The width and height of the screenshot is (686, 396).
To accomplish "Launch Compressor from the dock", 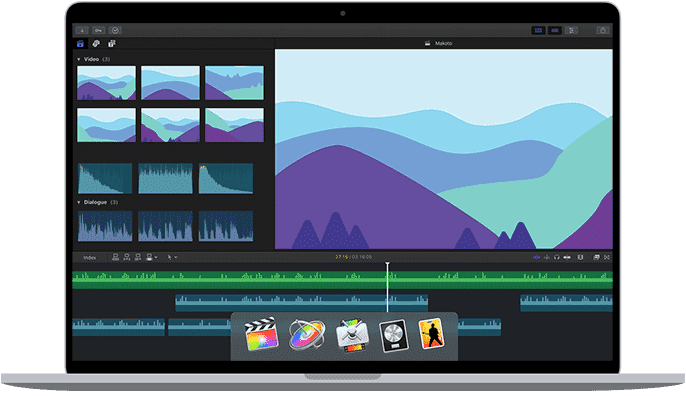I will (x=352, y=336).
